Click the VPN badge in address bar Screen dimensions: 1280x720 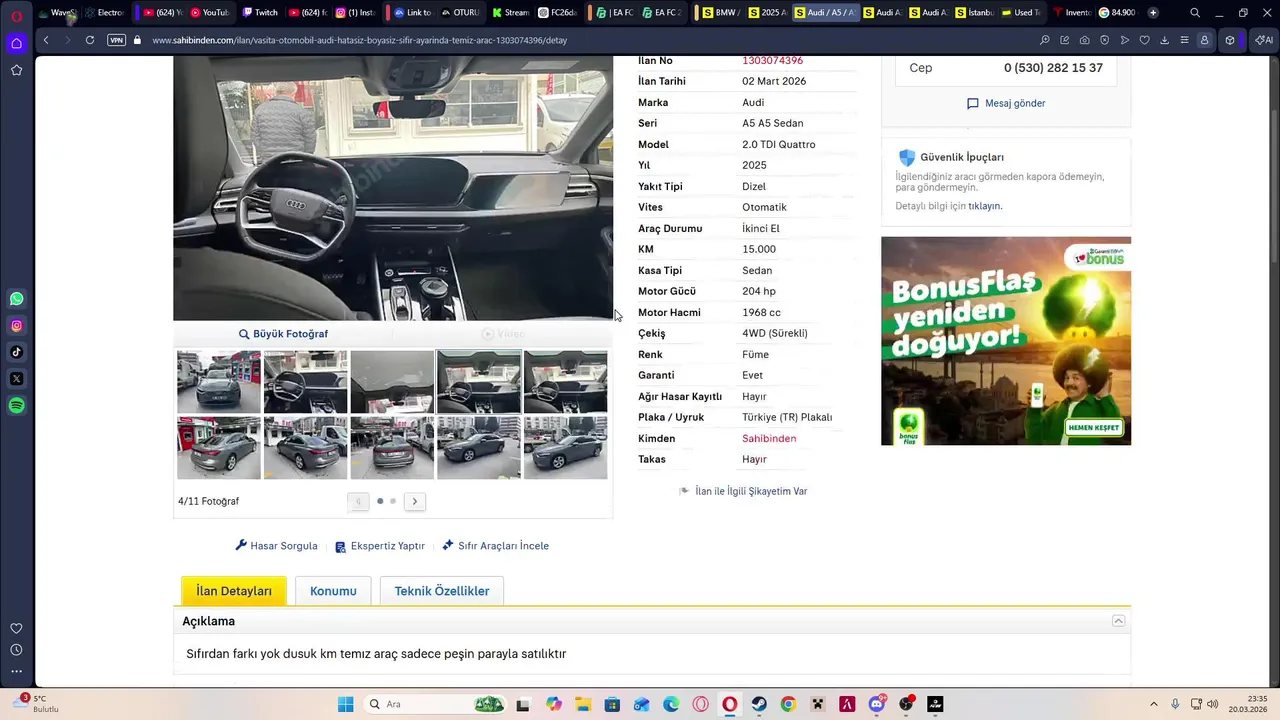tap(117, 40)
